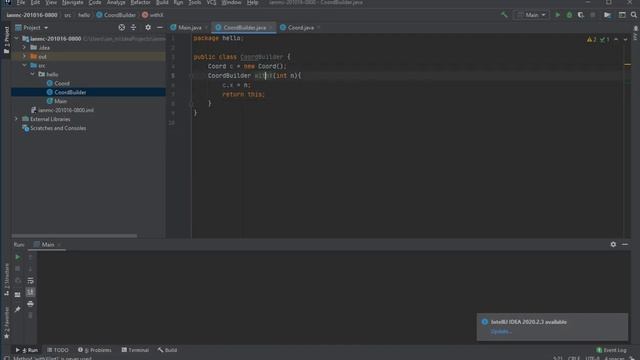640x360 pixels.
Task: Open the TODO tool window tab
Action: click(x=58, y=350)
